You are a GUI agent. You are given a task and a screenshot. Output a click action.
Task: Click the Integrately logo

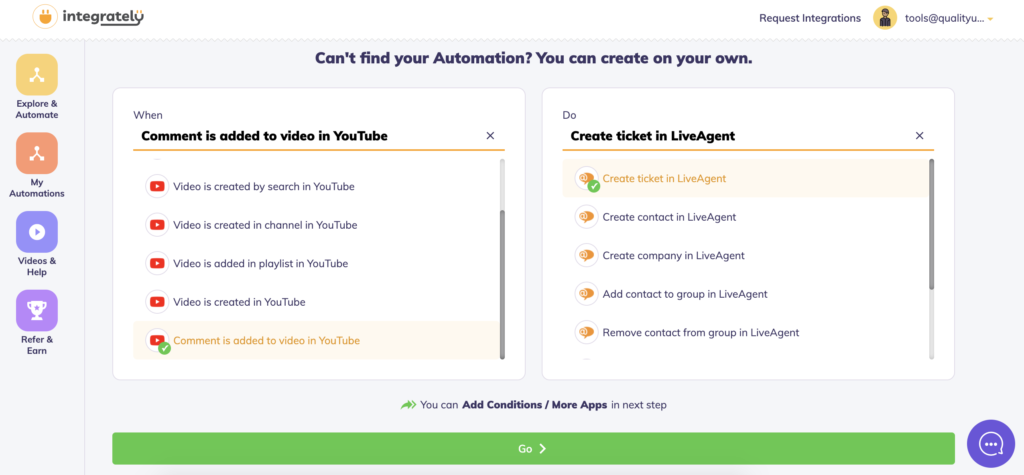(88, 17)
